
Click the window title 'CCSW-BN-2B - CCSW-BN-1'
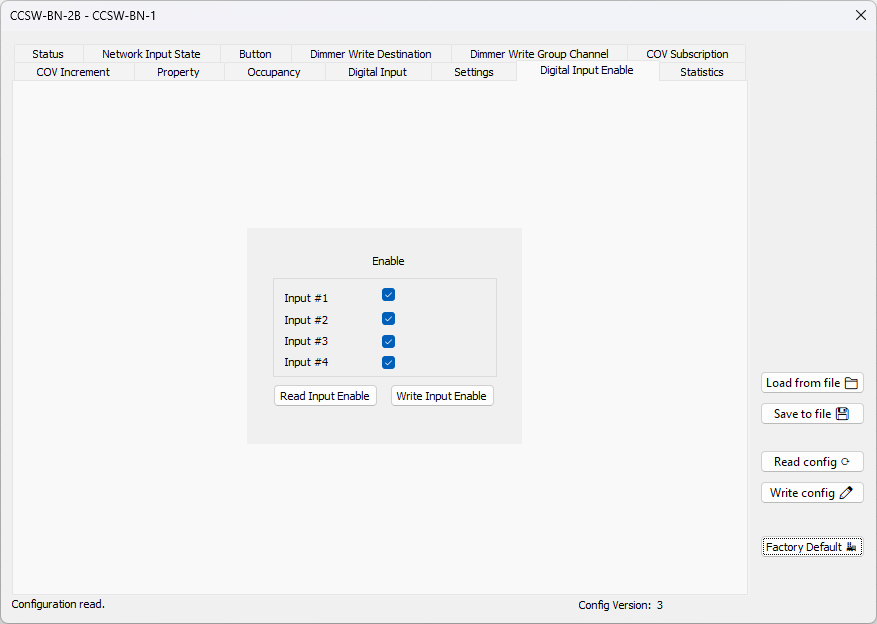coord(83,16)
